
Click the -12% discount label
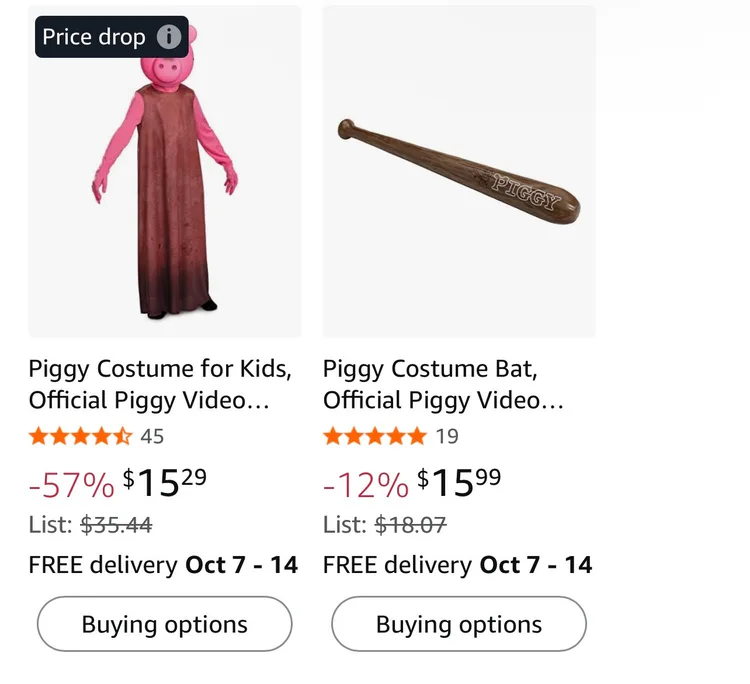(365, 485)
